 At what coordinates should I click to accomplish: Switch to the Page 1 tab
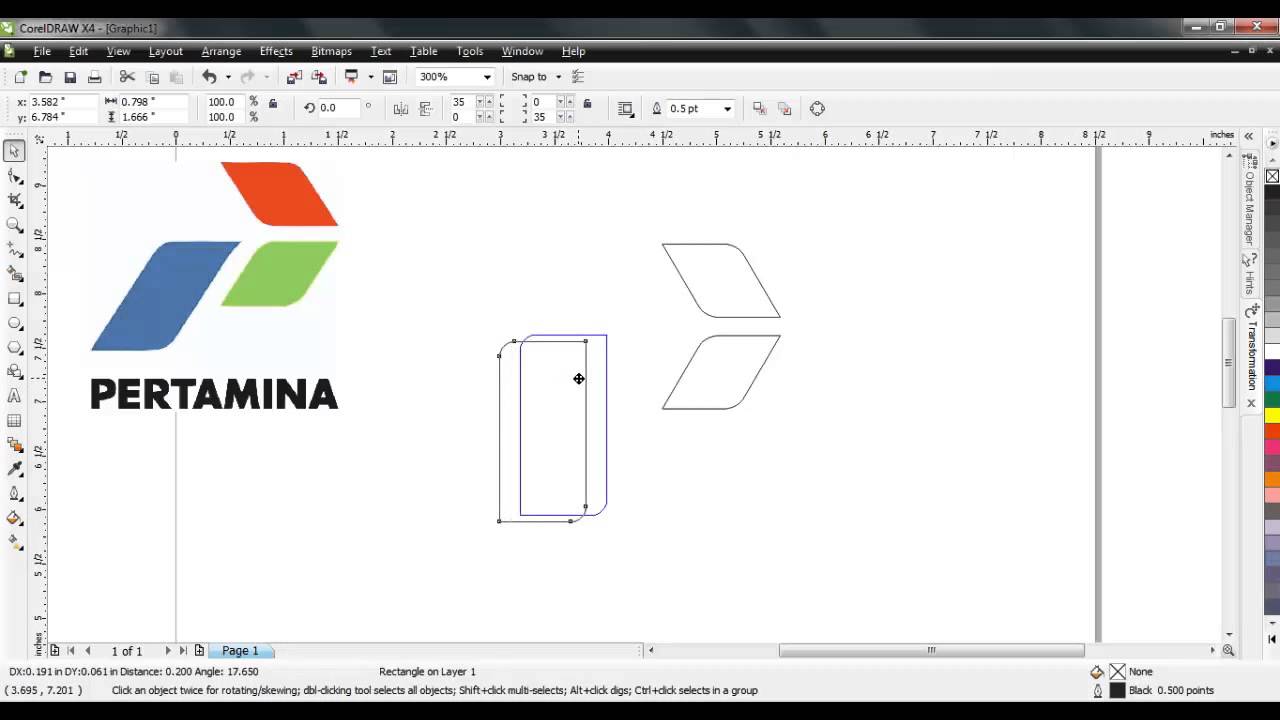[240, 651]
